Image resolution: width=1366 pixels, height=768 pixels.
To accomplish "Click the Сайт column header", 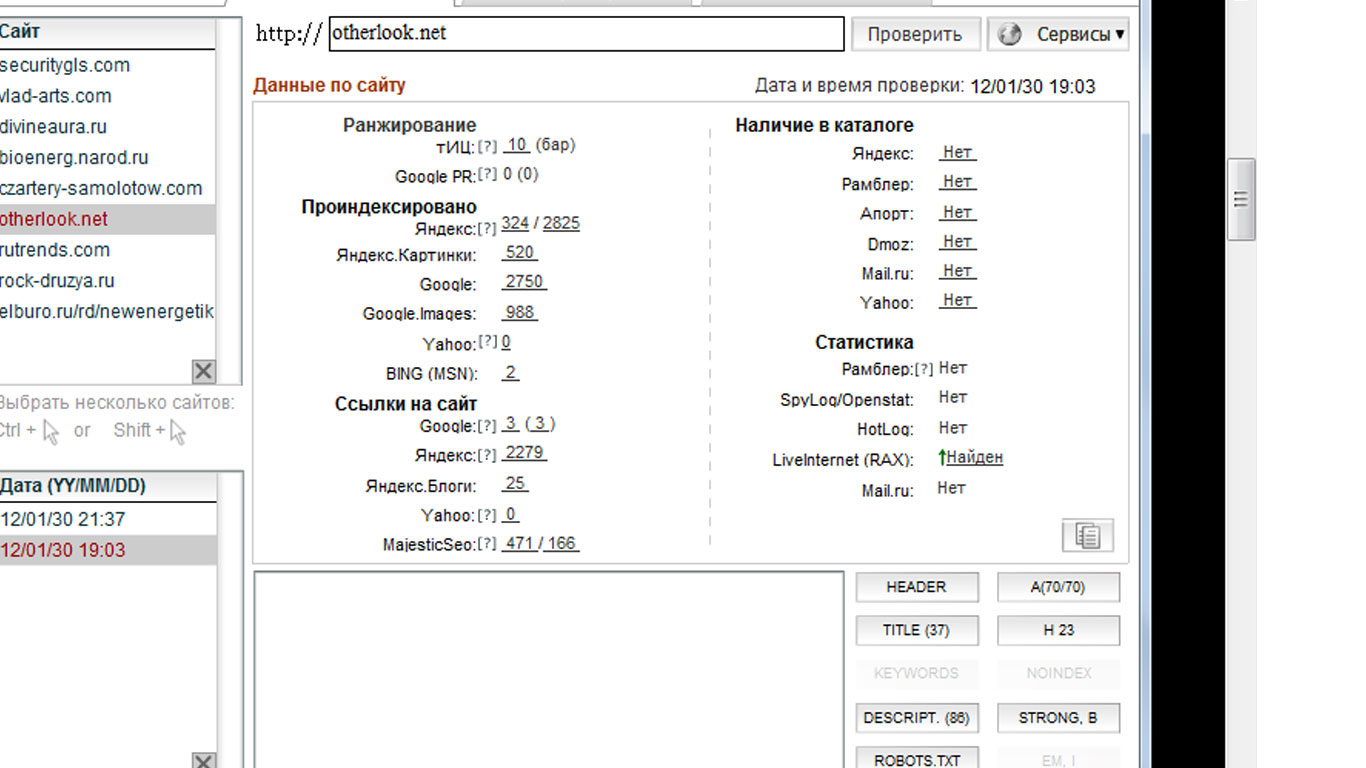I will click(x=107, y=32).
